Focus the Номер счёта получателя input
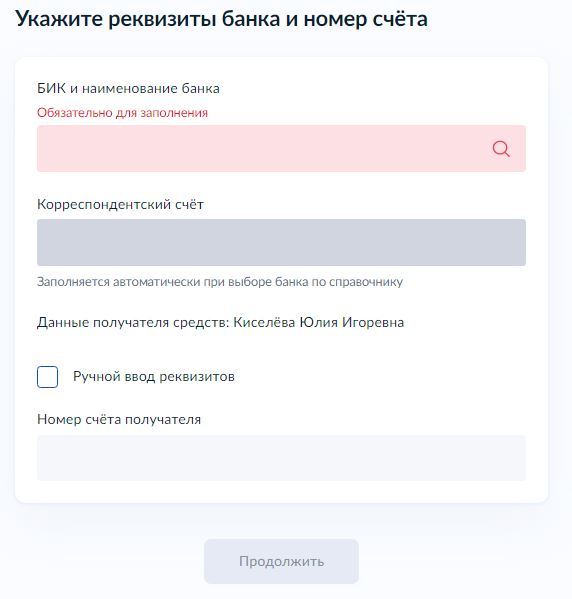 pyautogui.click(x=281, y=458)
